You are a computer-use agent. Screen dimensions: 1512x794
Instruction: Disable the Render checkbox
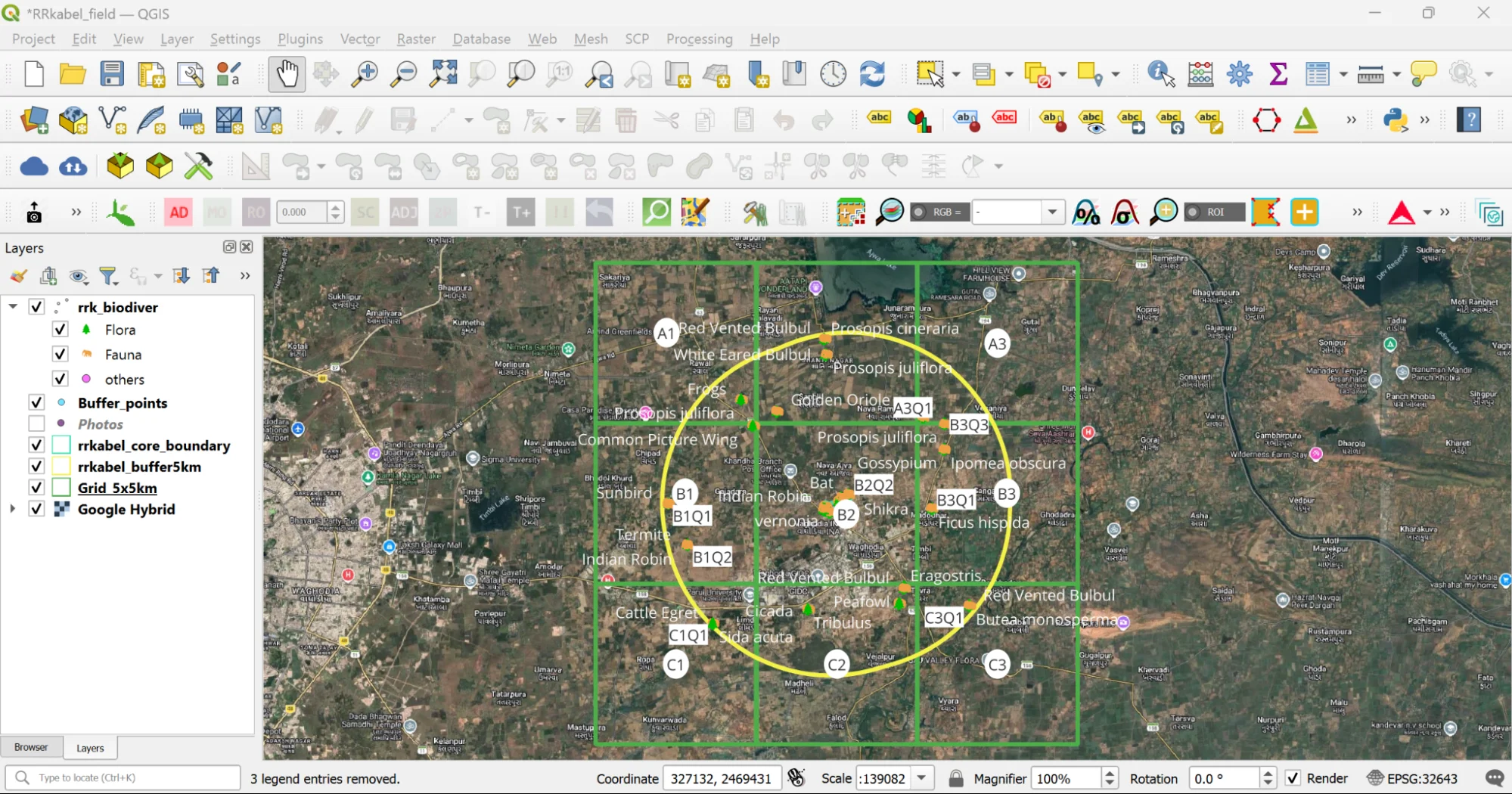tap(1293, 778)
